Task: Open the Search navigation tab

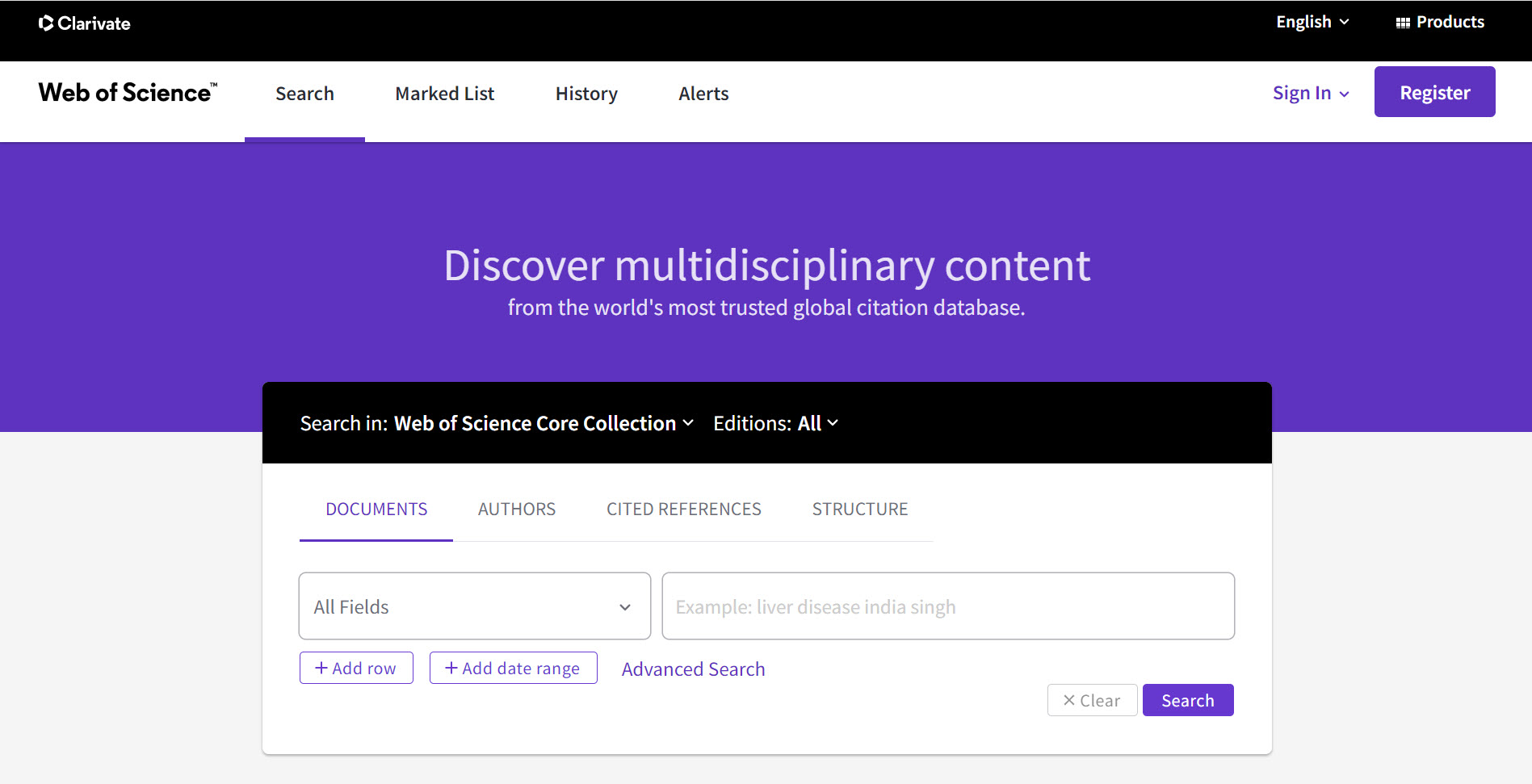Action: [304, 94]
